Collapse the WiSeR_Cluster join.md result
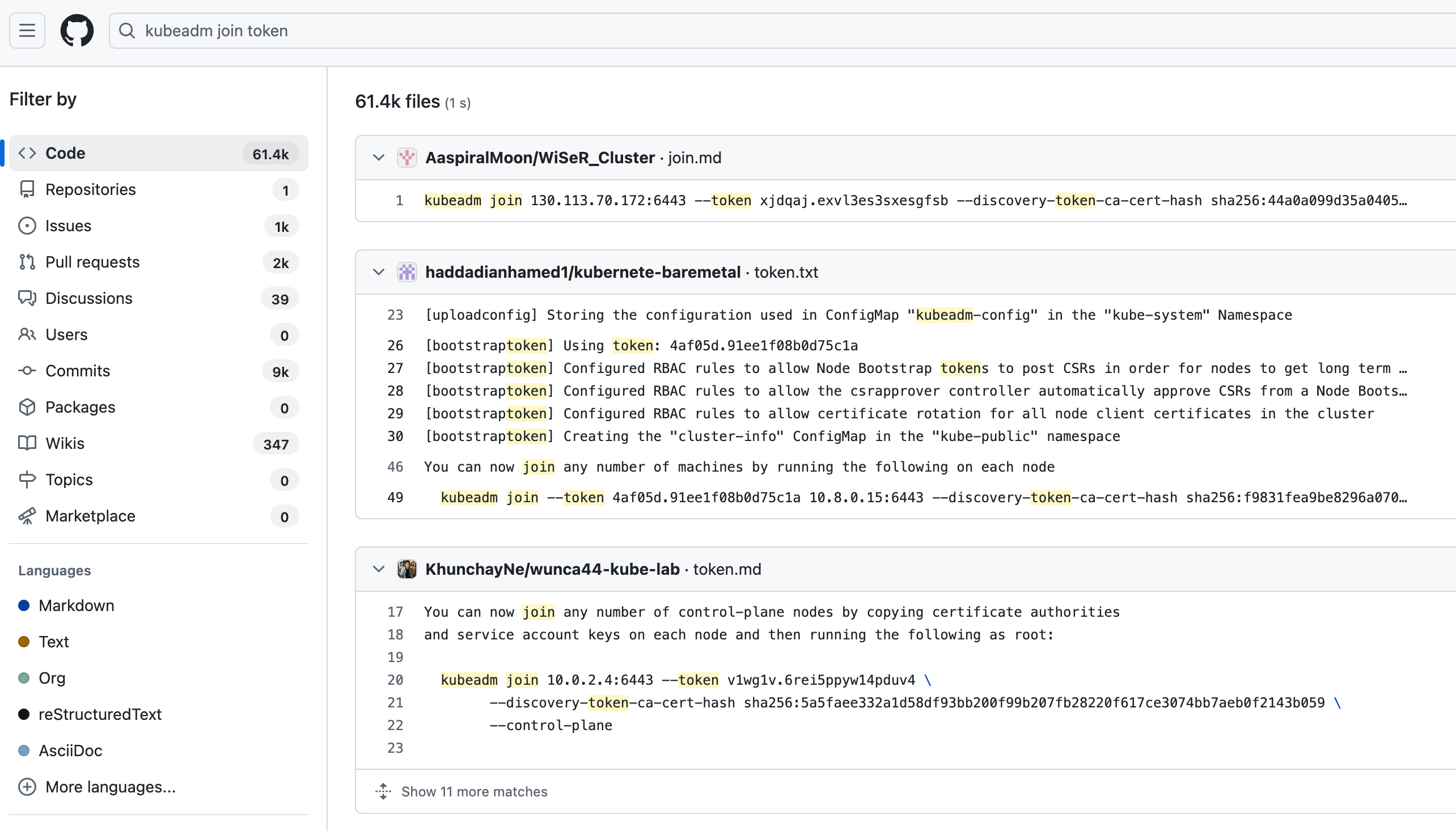The height and width of the screenshot is (831, 1456). (x=378, y=158)
